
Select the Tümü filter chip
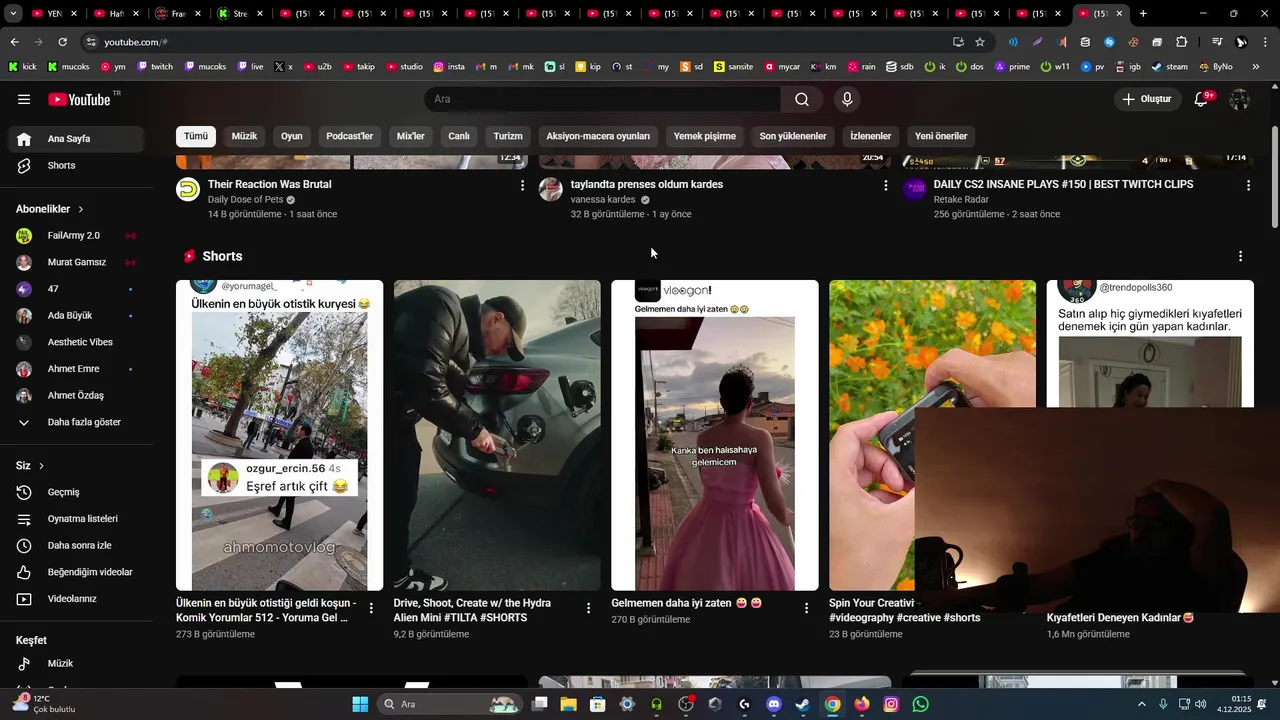coord(196,136)
